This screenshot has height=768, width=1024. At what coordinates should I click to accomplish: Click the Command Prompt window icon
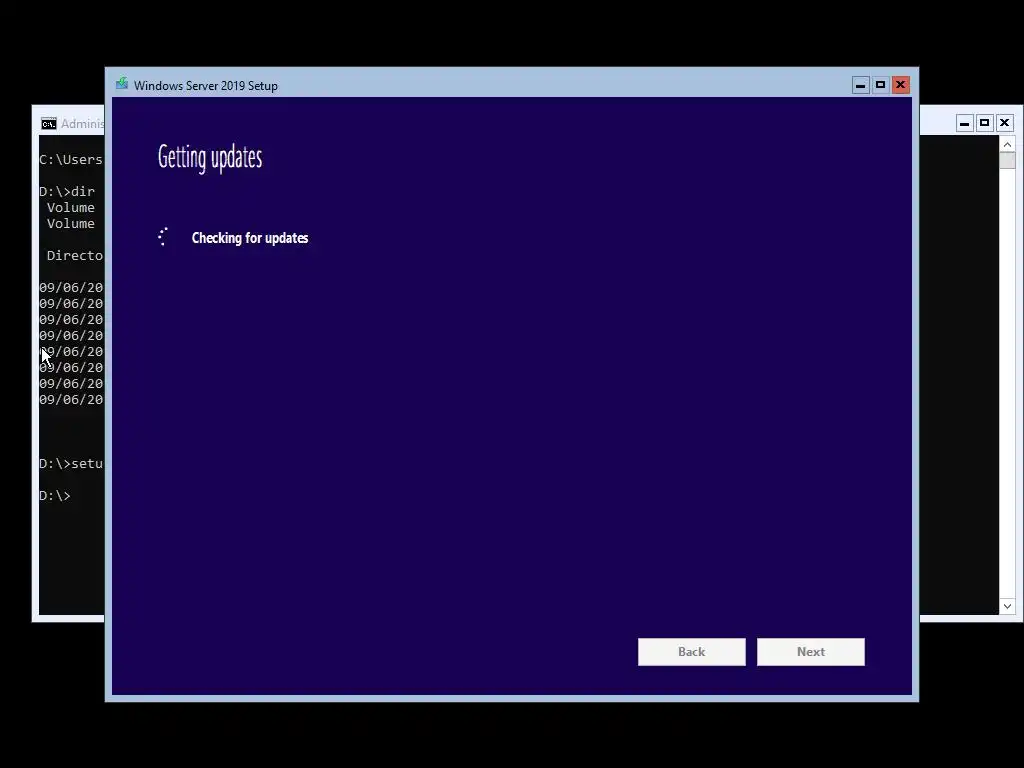[49, 124]
